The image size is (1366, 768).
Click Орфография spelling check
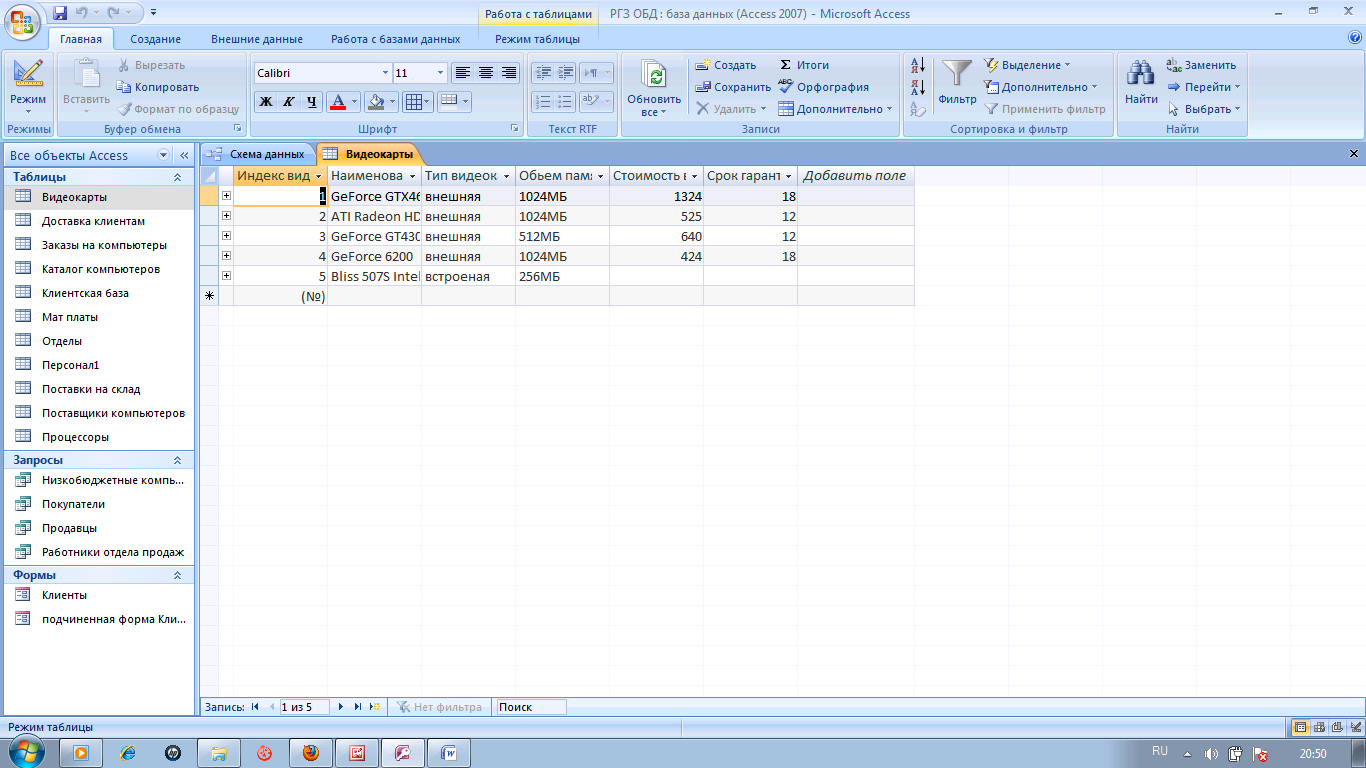tap(823, 87)
